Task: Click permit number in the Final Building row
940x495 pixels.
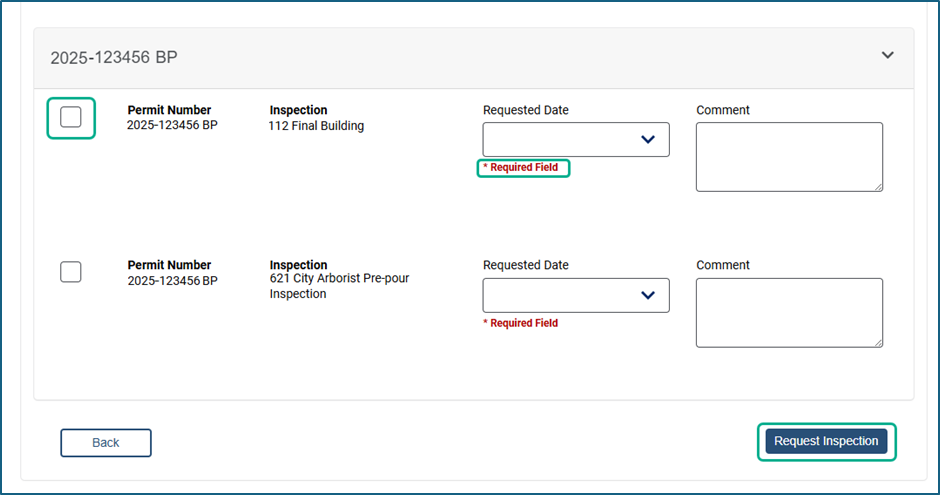Action: [172, 126]
